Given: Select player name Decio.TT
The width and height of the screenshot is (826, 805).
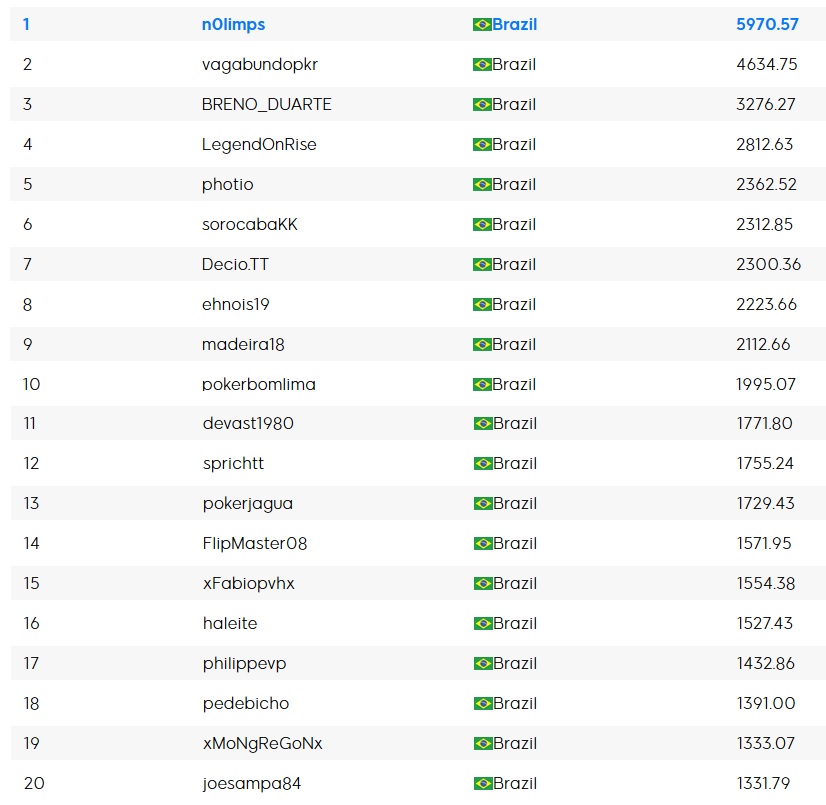Looking at the screenshot, I should 235,264.
